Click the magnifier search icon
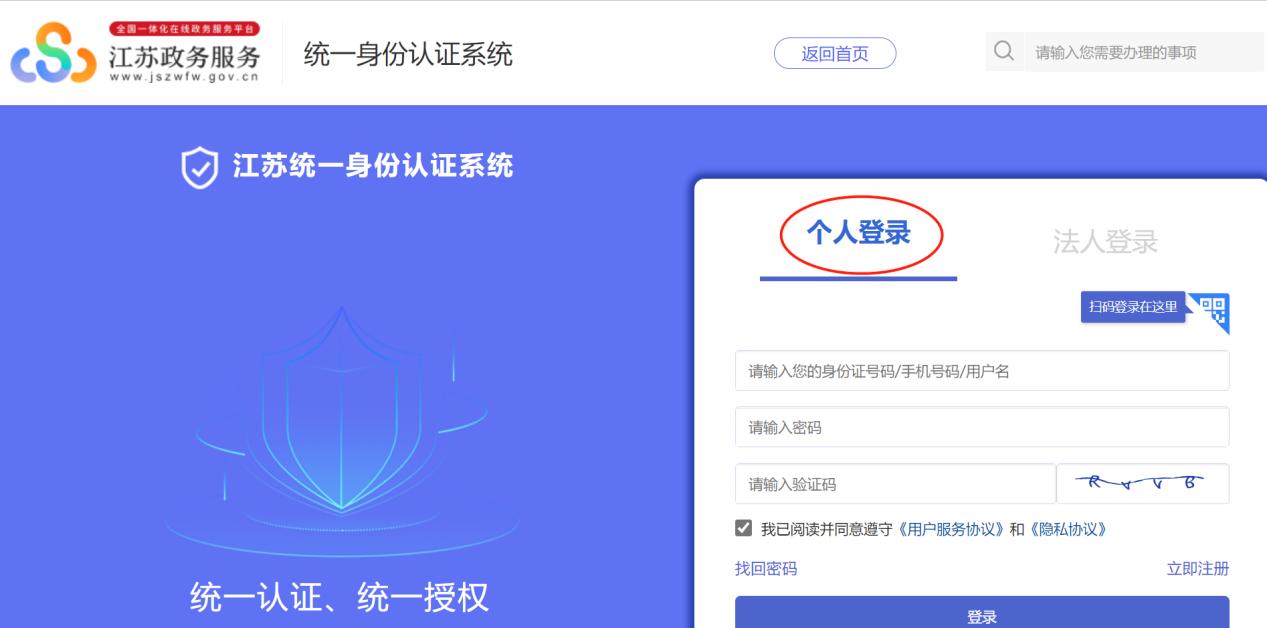The width and height of the screenshot is (1267, 628). 1004,51
